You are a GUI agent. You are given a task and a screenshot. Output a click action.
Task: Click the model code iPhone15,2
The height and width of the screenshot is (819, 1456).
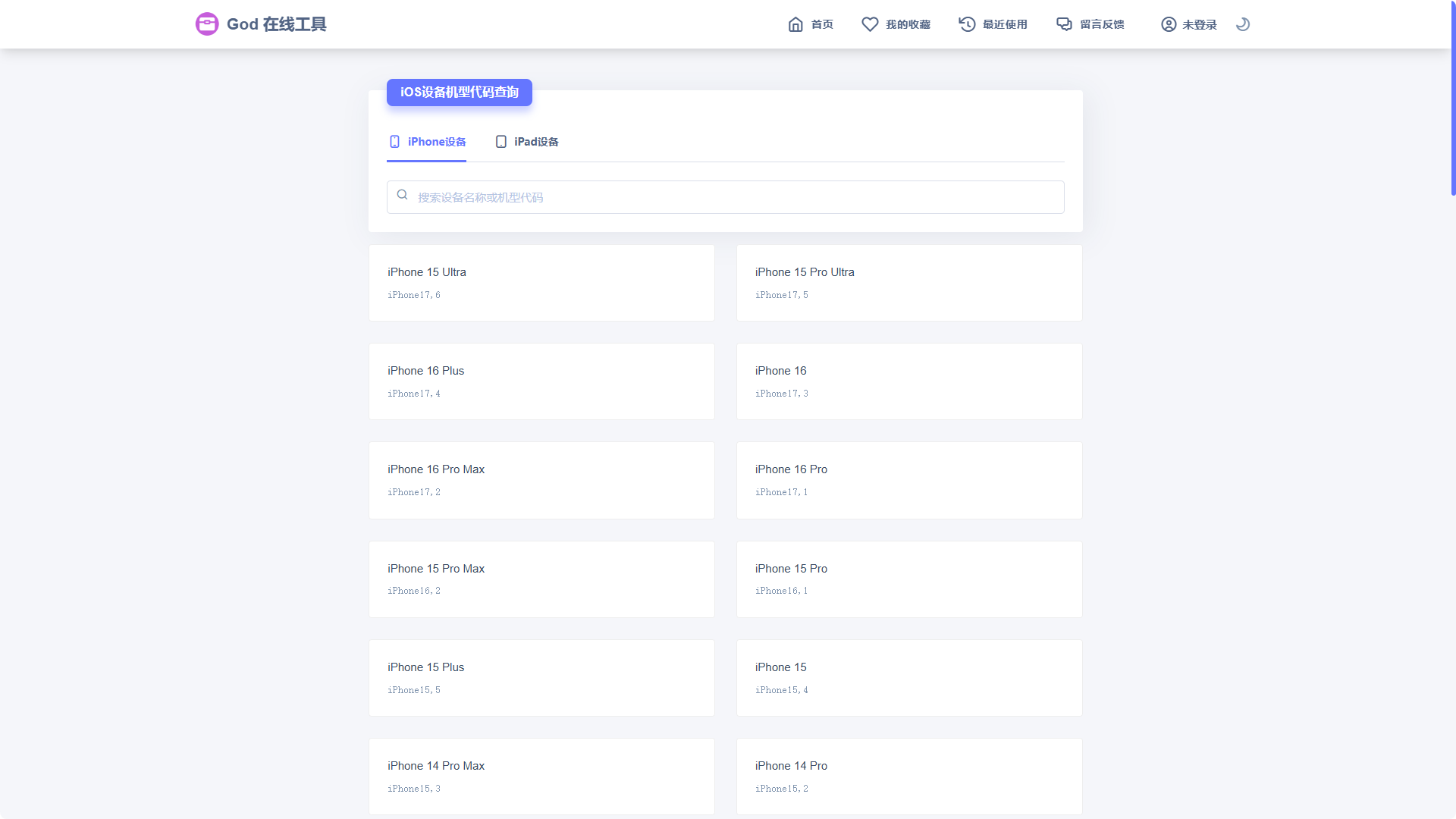pyautogui.click(x=782, y=789)
